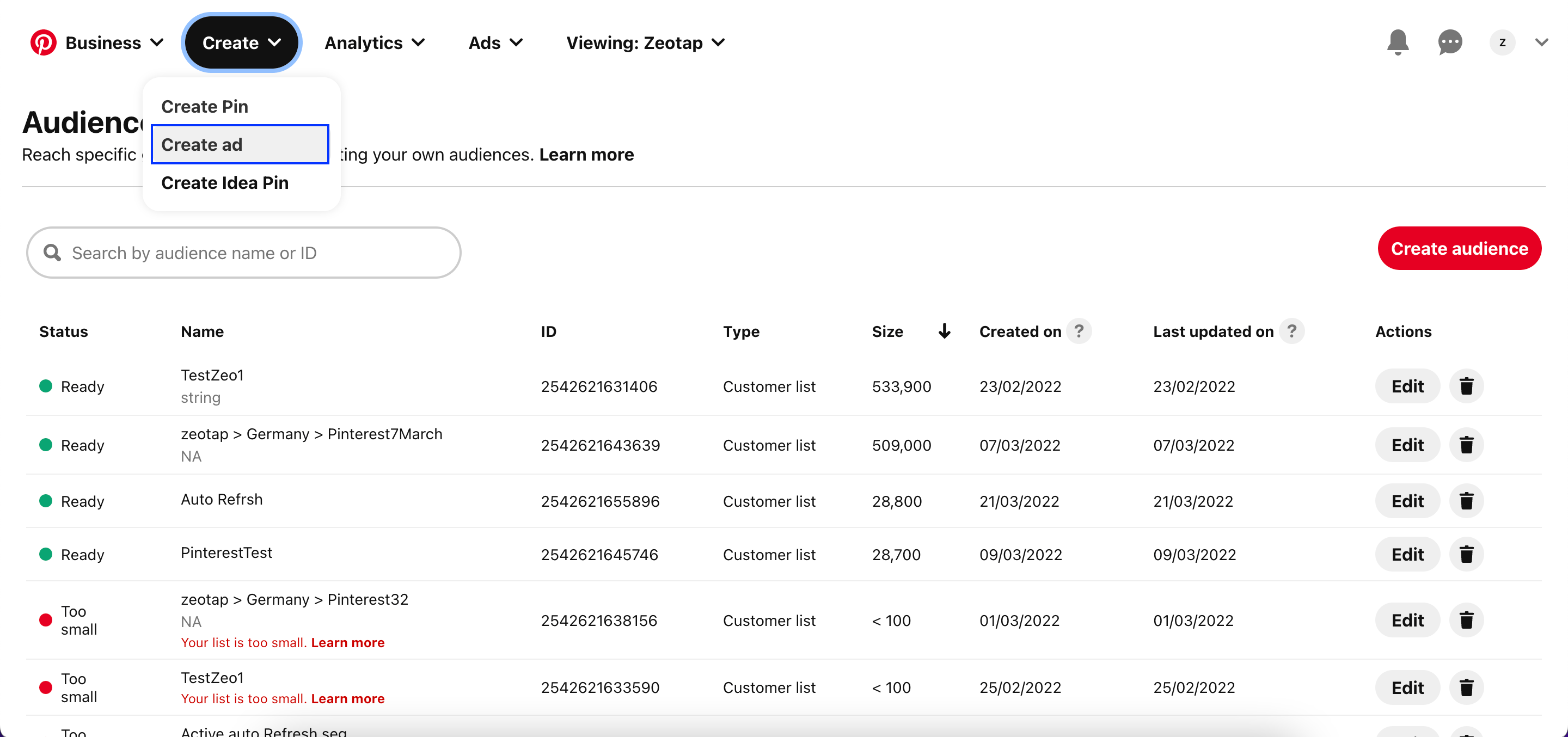The image size is (1568, 737).
Task: Open the Last updated on help icon
Action: [1291, 331]
